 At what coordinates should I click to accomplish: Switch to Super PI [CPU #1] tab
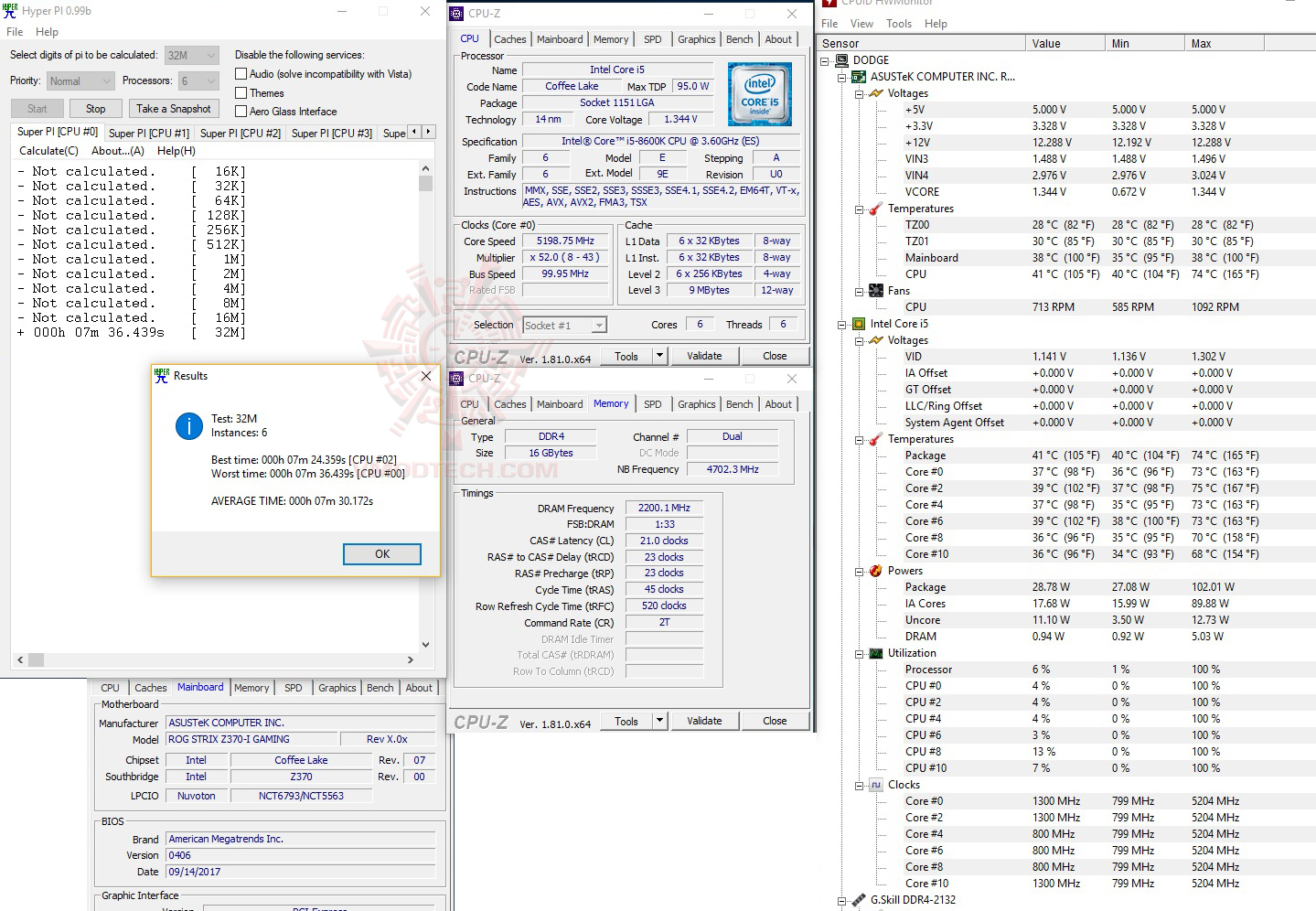(x=149, y=134)
